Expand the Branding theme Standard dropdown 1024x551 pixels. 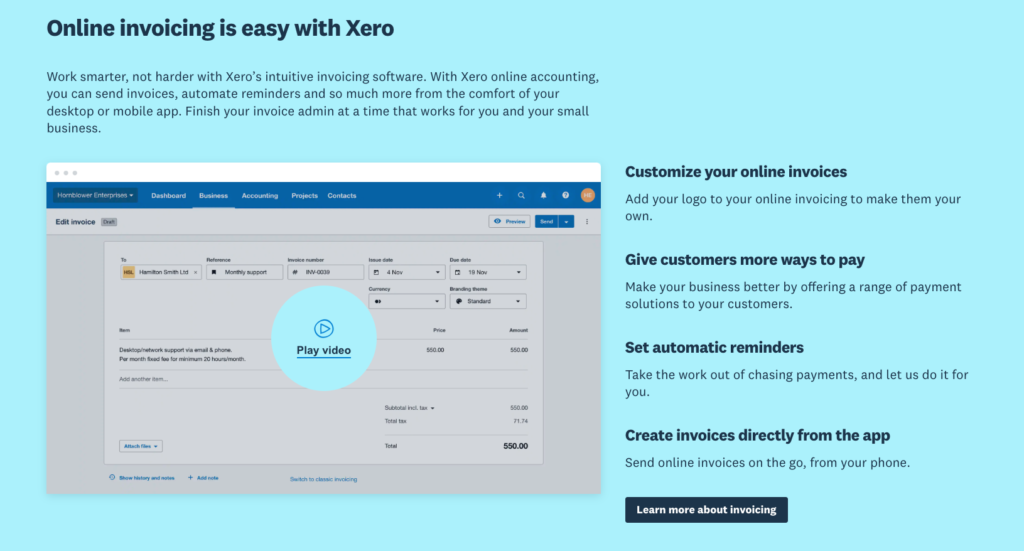[487, 301]
